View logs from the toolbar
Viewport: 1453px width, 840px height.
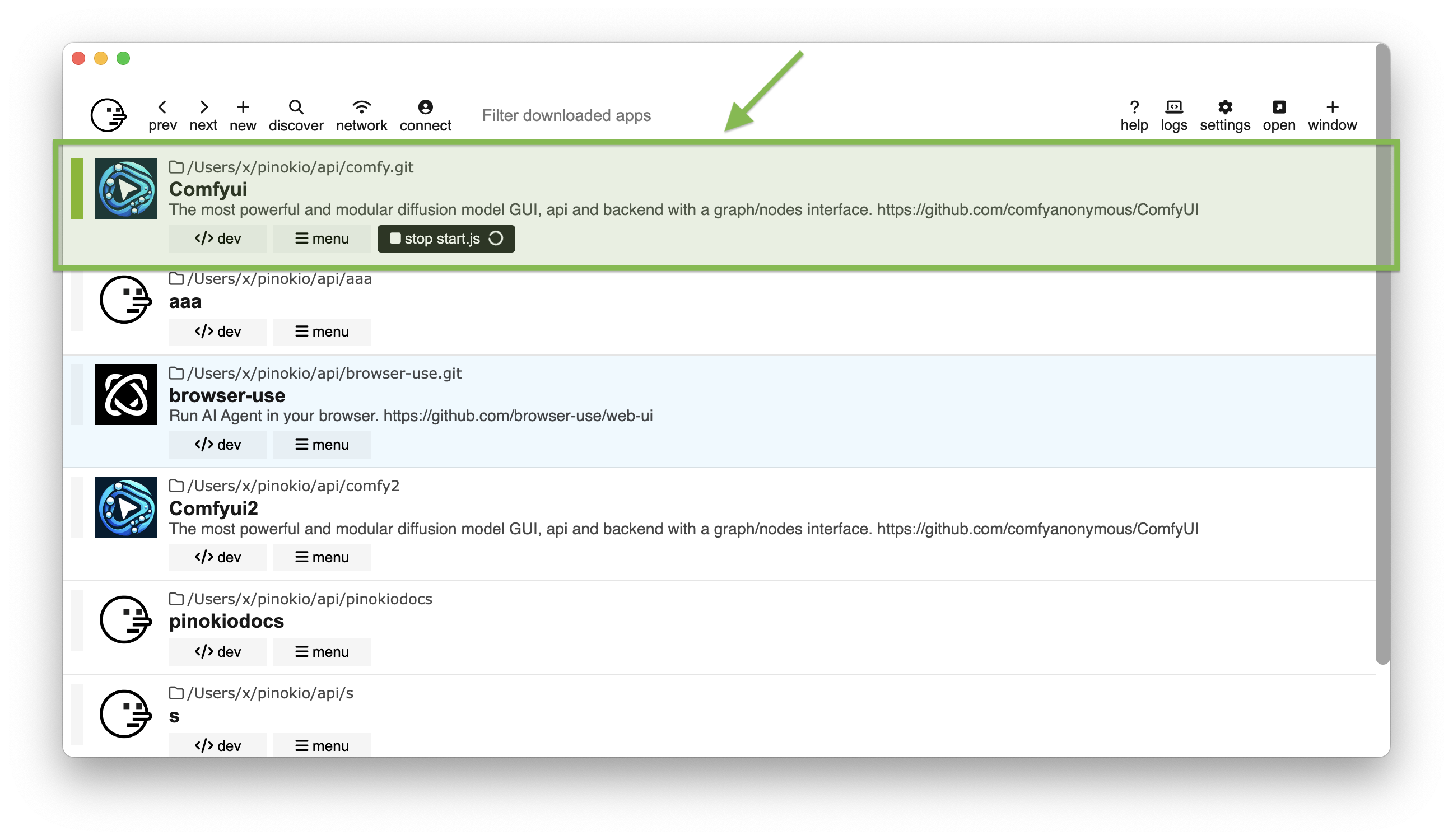coord(1173,115)
